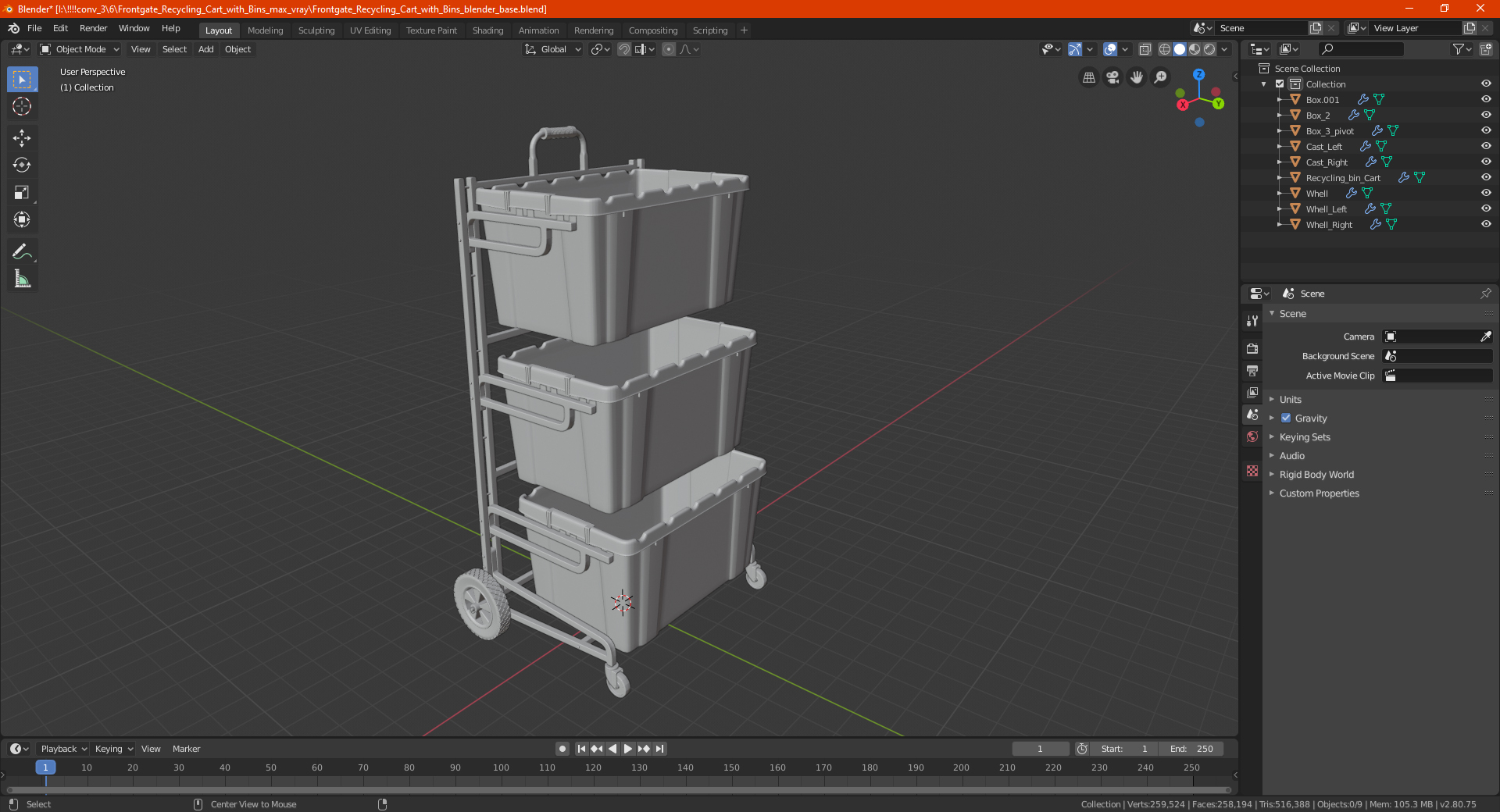Open the View Layer properties tab
The height and width of the screenshot is (812, 1500).
click(x=1252, y=392)
